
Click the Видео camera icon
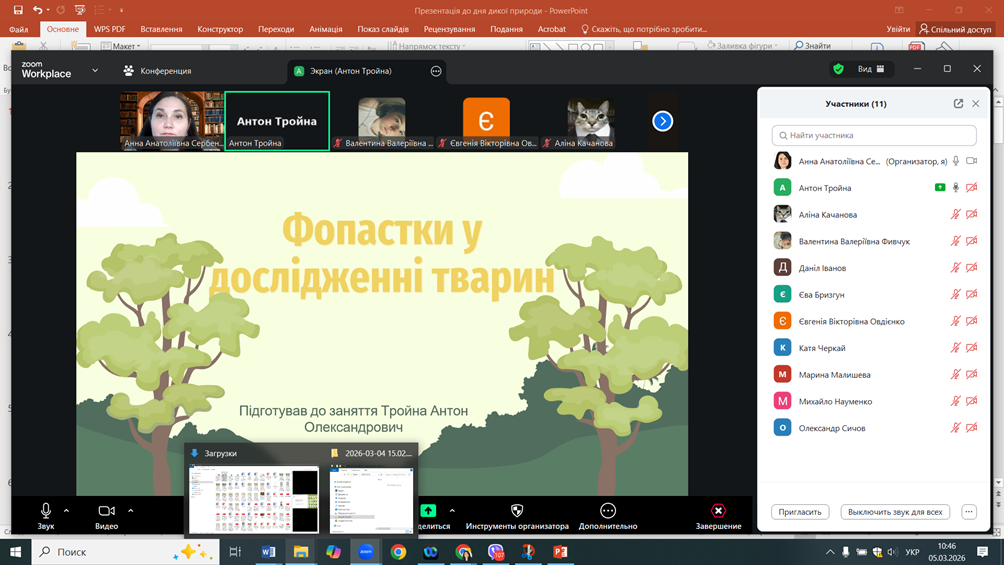click(106, 511)
